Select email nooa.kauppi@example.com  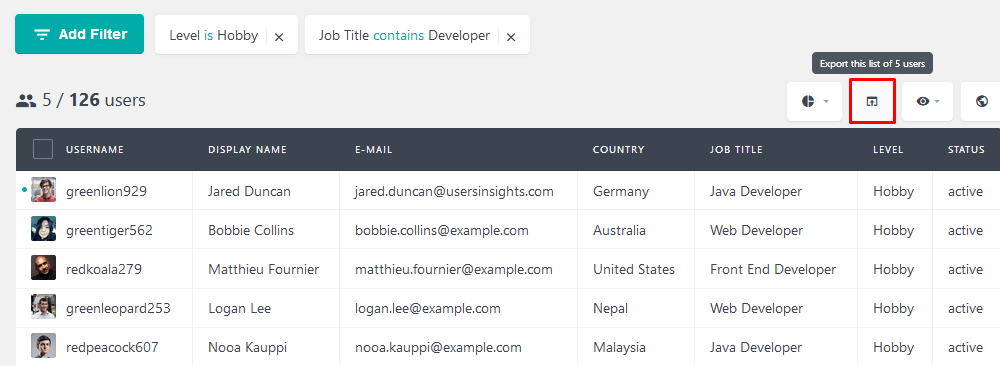pyautogui.click(x=438, y=347)
